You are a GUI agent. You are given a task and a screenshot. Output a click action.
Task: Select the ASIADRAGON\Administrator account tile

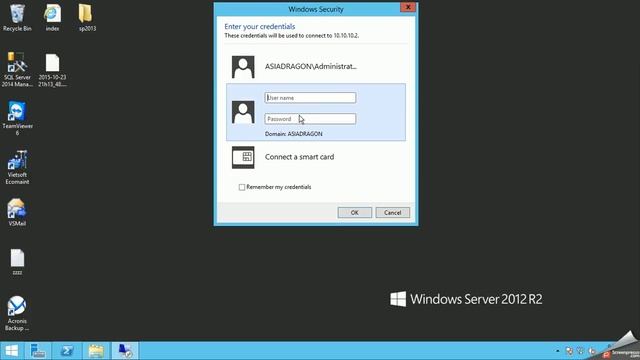(316, 67)
